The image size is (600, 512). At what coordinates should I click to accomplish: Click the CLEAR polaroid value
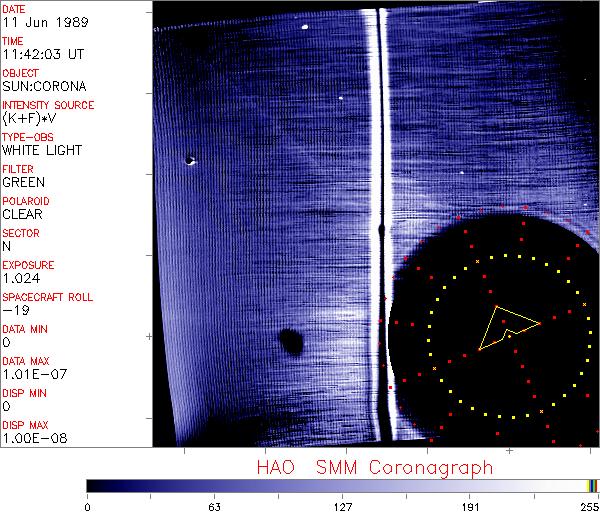tap(22, 214)
